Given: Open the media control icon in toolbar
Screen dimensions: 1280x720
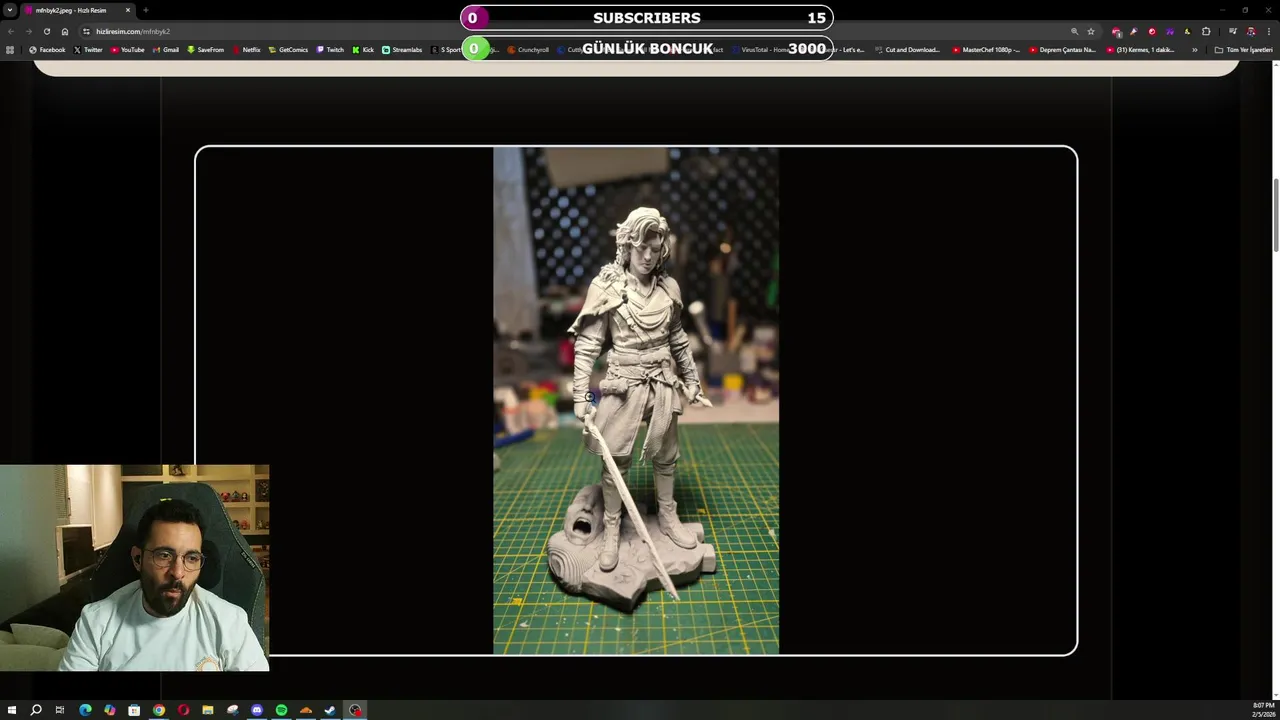Looking at the screenshot, I should tap(1233, 31).
